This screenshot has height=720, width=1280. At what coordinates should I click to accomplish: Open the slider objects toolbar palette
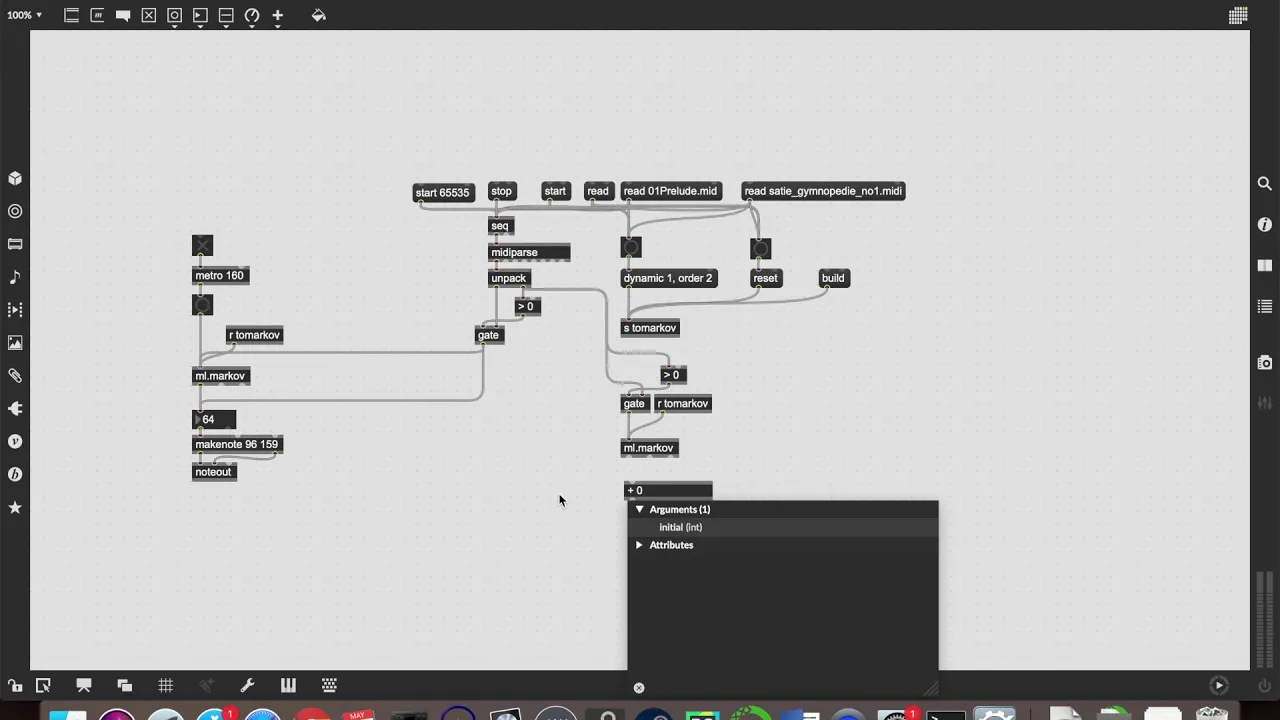pyautogui.click(x=226, y=15)
